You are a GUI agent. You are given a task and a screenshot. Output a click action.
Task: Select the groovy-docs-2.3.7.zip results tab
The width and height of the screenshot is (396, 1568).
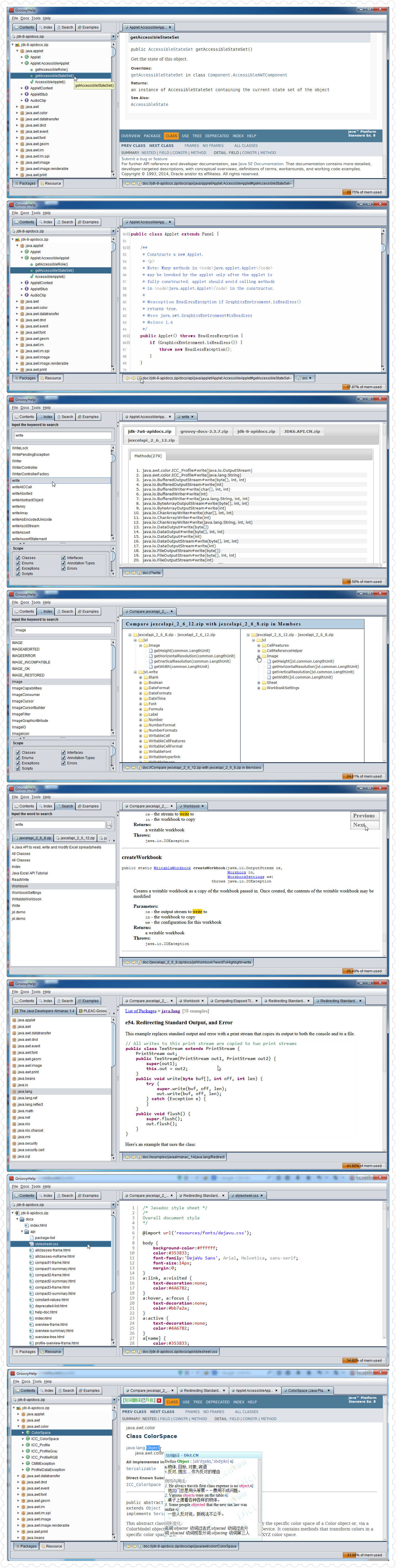(204, 431)
